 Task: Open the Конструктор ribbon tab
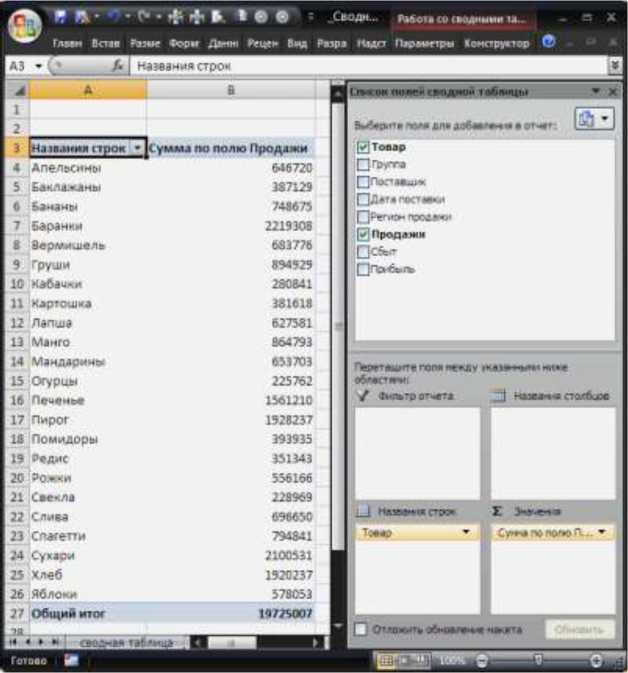tap(497, 44)
